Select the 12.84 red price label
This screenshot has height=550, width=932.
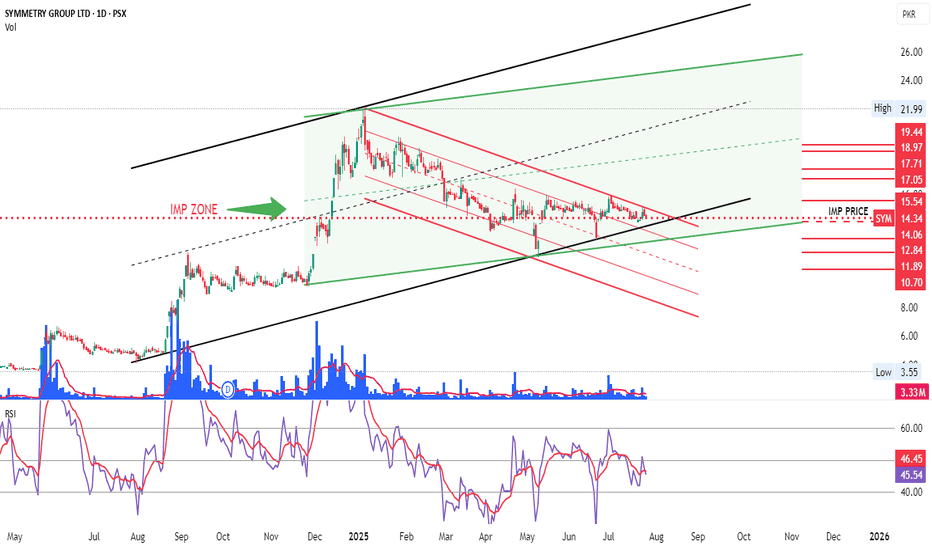(911, 250)
